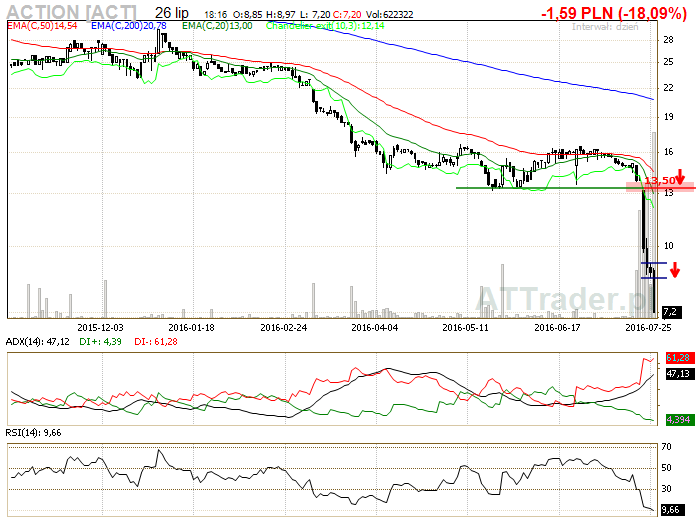Click the open price O:8,85
Screen dimensions: 700x522
tap(248, 15)
